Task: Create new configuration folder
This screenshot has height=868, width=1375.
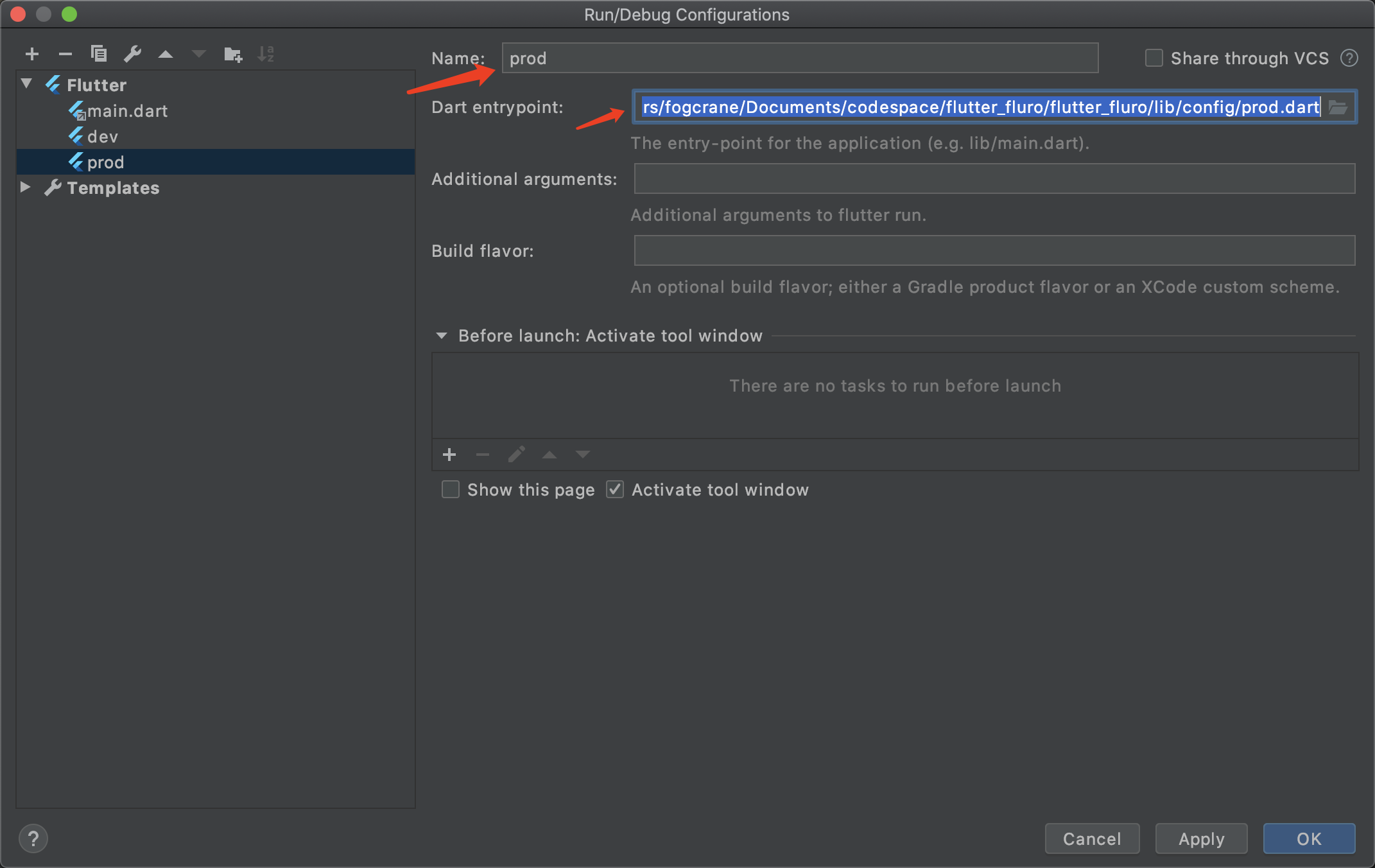Action: pyautogui.click(x=232, y=54)
